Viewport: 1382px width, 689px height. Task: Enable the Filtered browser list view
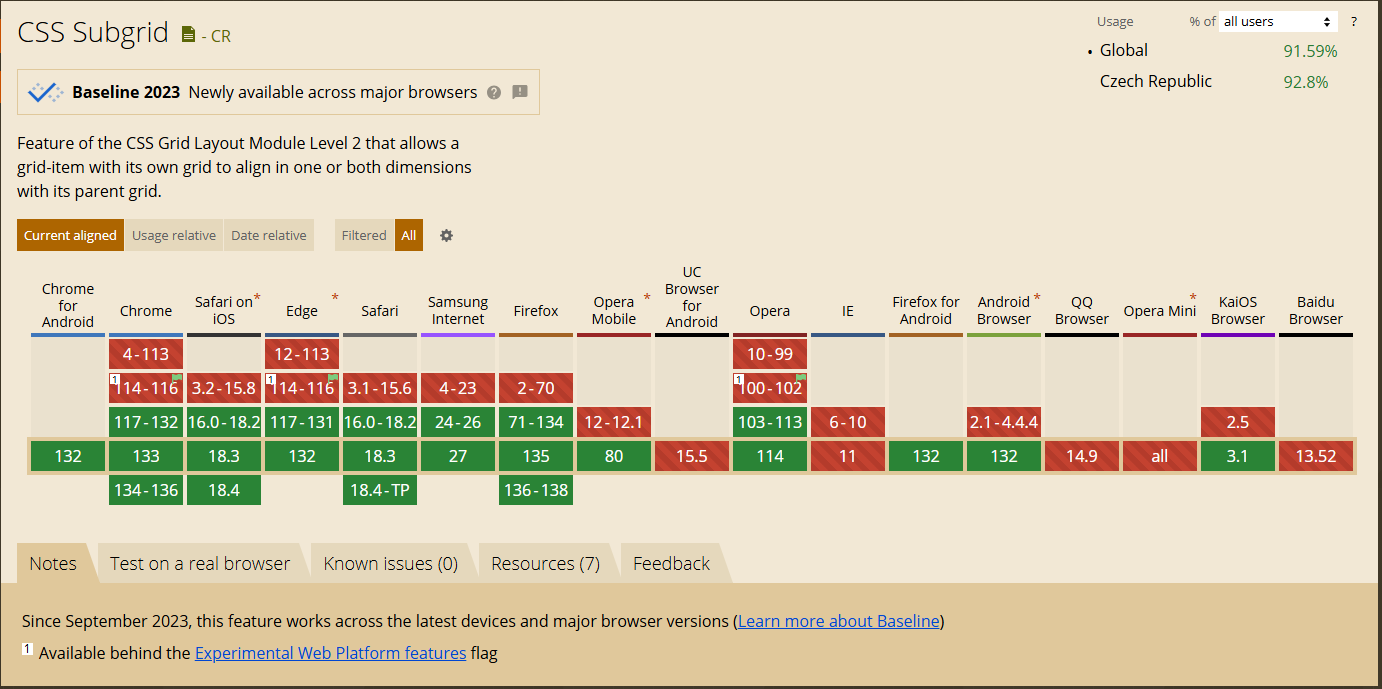pos(364,235)
